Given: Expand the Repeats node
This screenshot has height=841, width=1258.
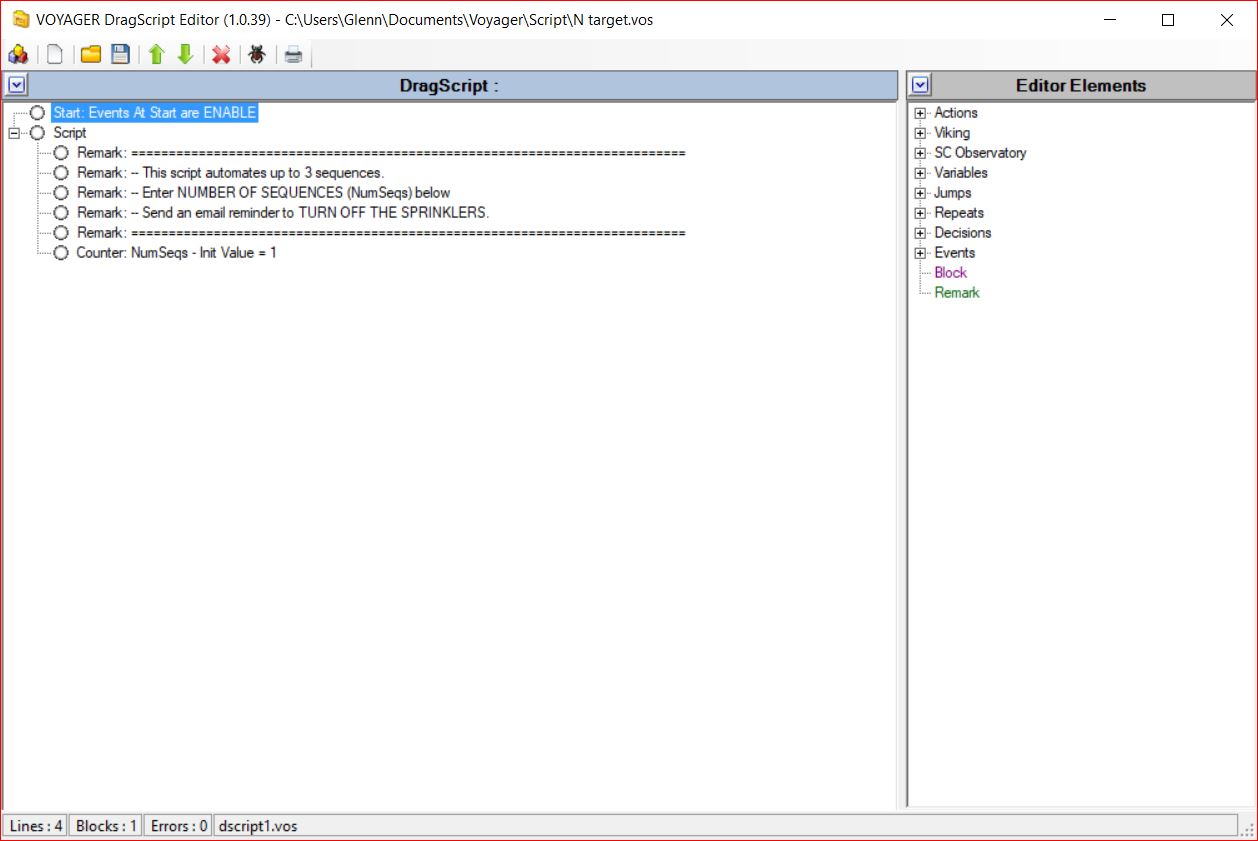Looking at the screenshot, I should point(921,213).
